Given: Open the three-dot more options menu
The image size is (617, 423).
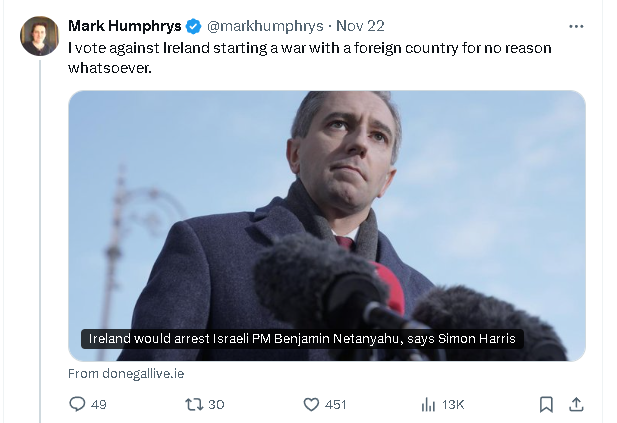Looking at the screenshot, I should [576, 26].
